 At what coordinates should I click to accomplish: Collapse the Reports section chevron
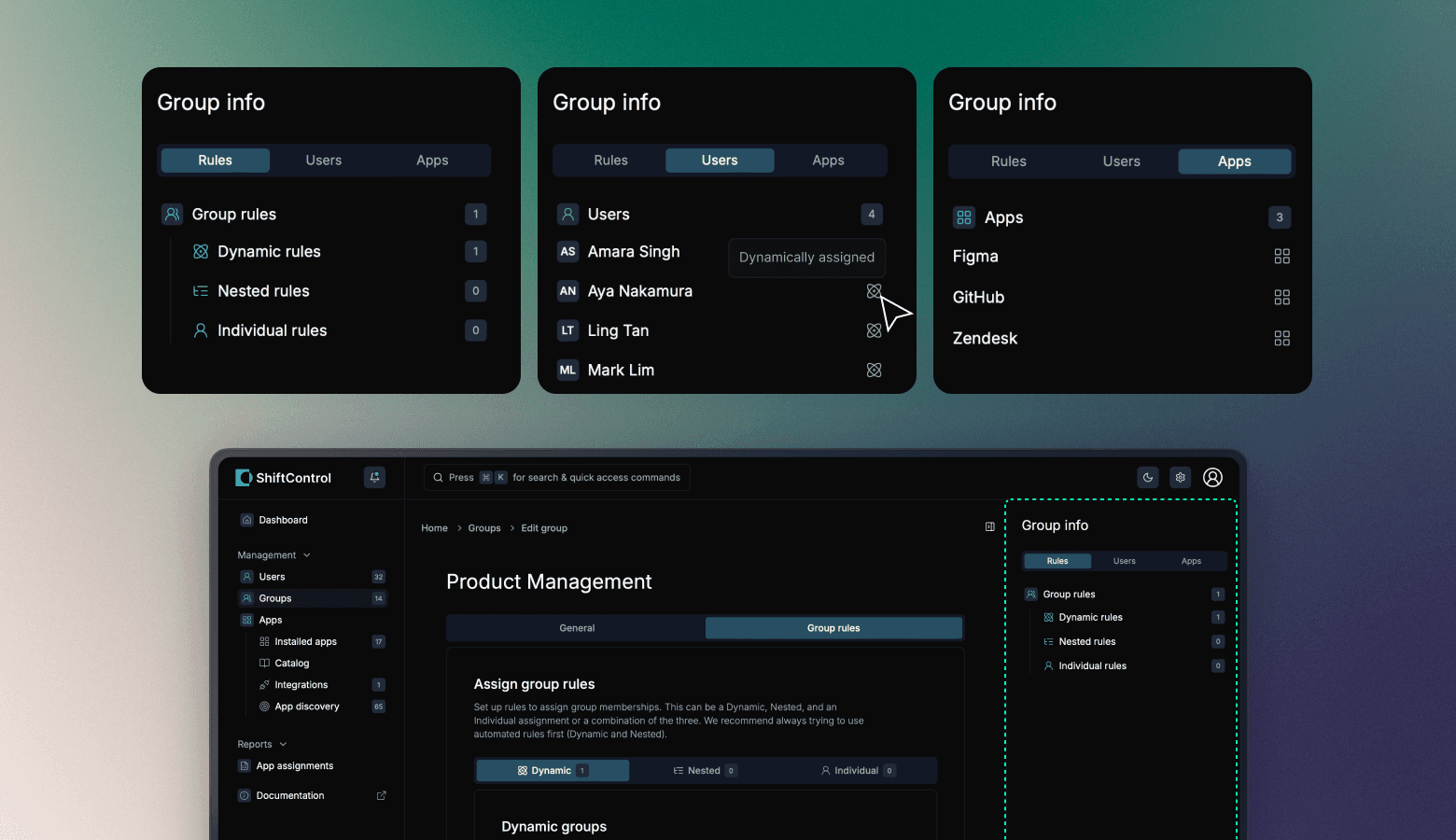[283, 745]
